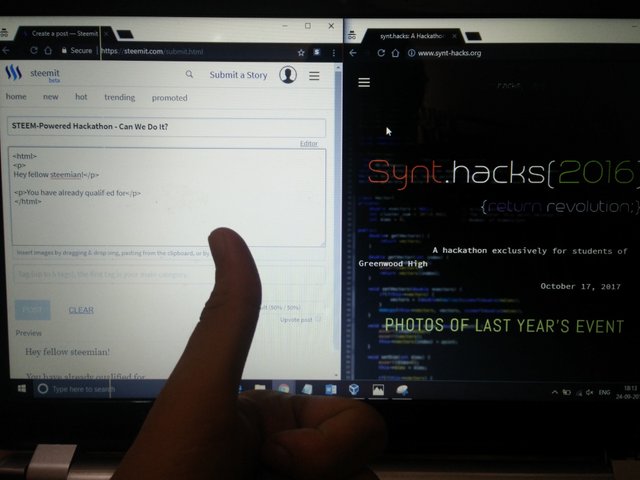640x480 pixels.
Task: Switch to the promoted posts feed
Action: coord(169,98)
